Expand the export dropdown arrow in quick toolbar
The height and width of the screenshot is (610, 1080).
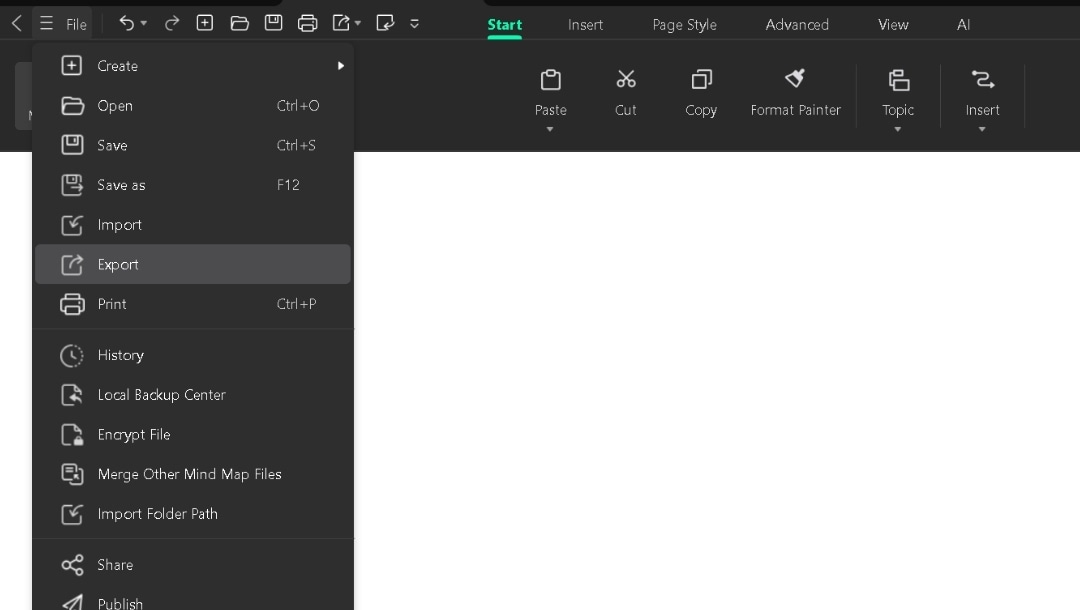point(358,24)
